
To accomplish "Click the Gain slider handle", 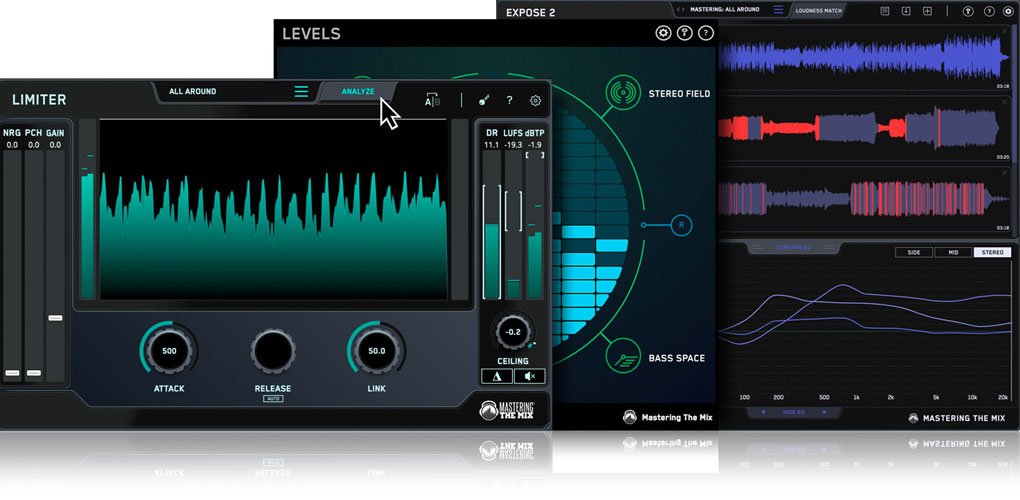I will coord(55,318).
